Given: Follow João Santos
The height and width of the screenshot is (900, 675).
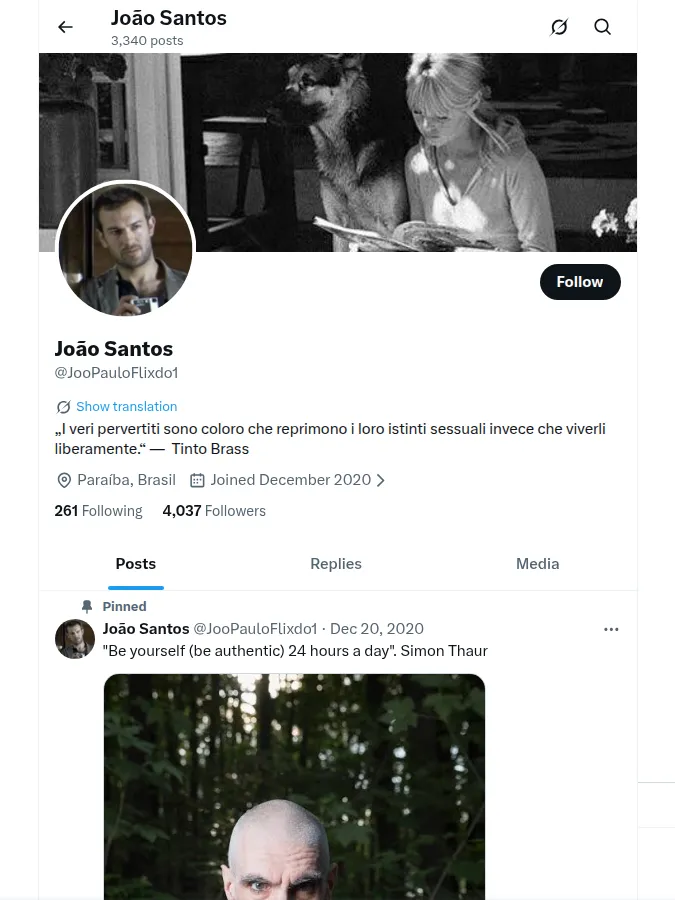Looking at the screenshot, I should click(580, 282).
